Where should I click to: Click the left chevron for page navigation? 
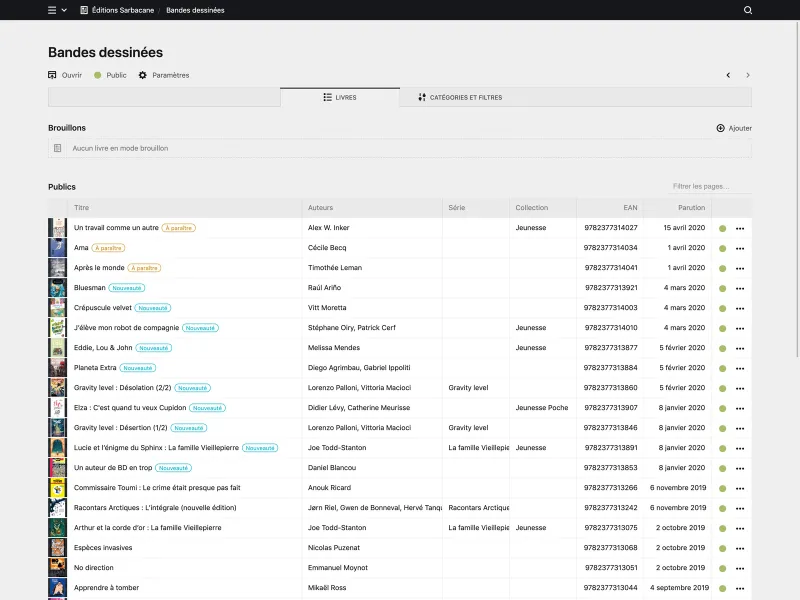(x=728, y=74)
